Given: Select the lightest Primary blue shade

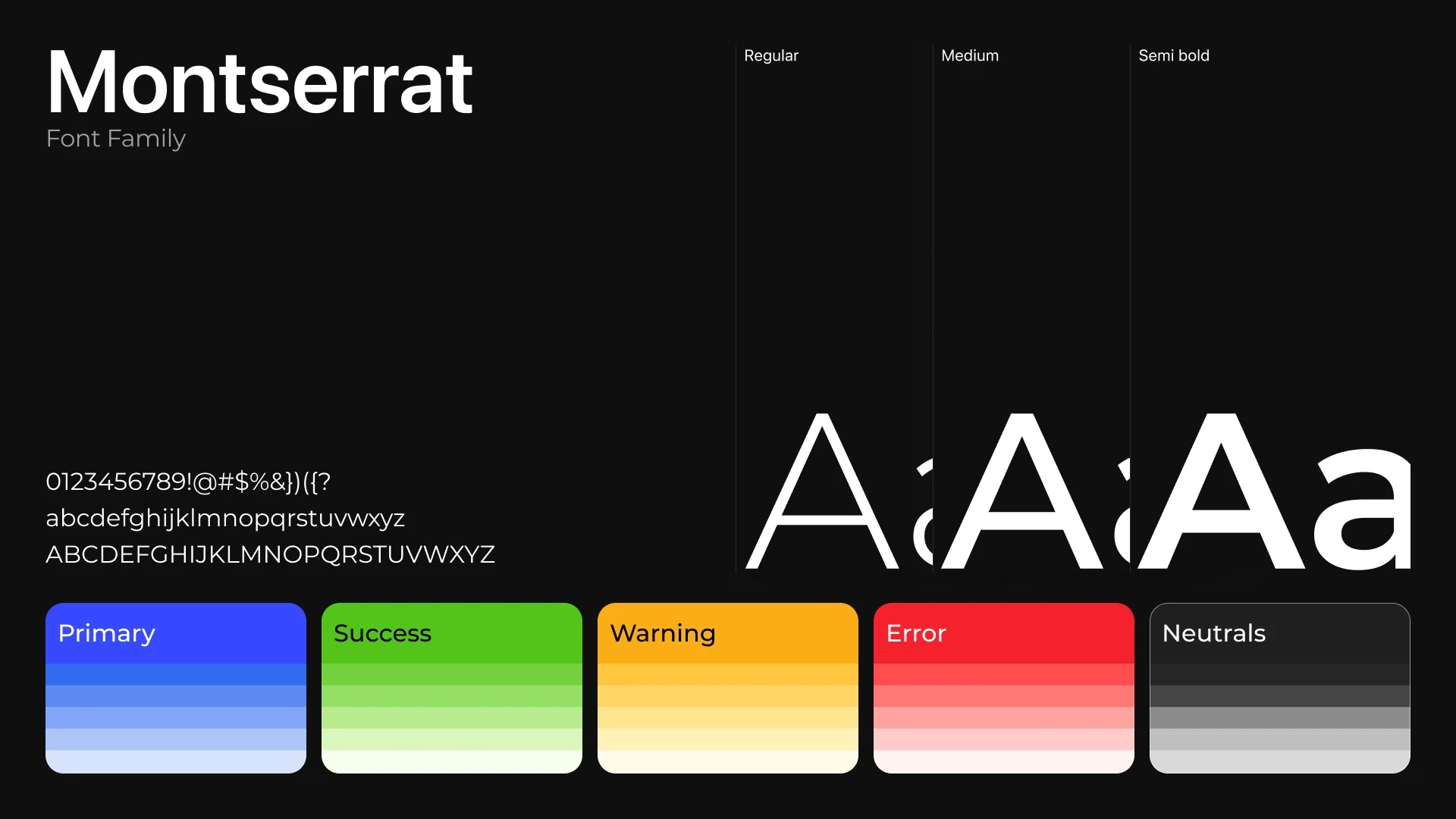Looking at the screenshot, I should tap(176, 761).
